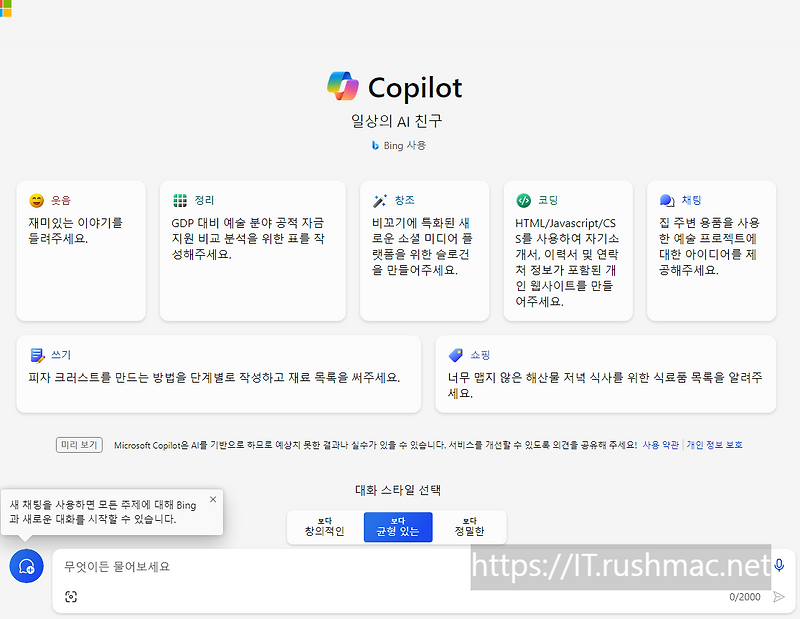The height and width of the screenshot is (619, 800).
Task: Click the image upload icon in the chat box
Action: click(71, 596)
